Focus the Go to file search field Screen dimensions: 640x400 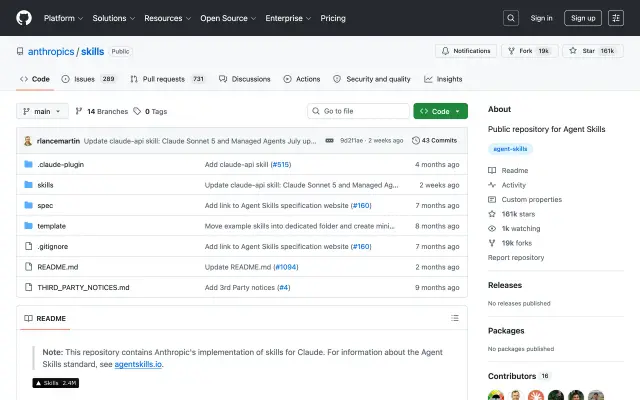pyautogui.click(x=358, y=111)
